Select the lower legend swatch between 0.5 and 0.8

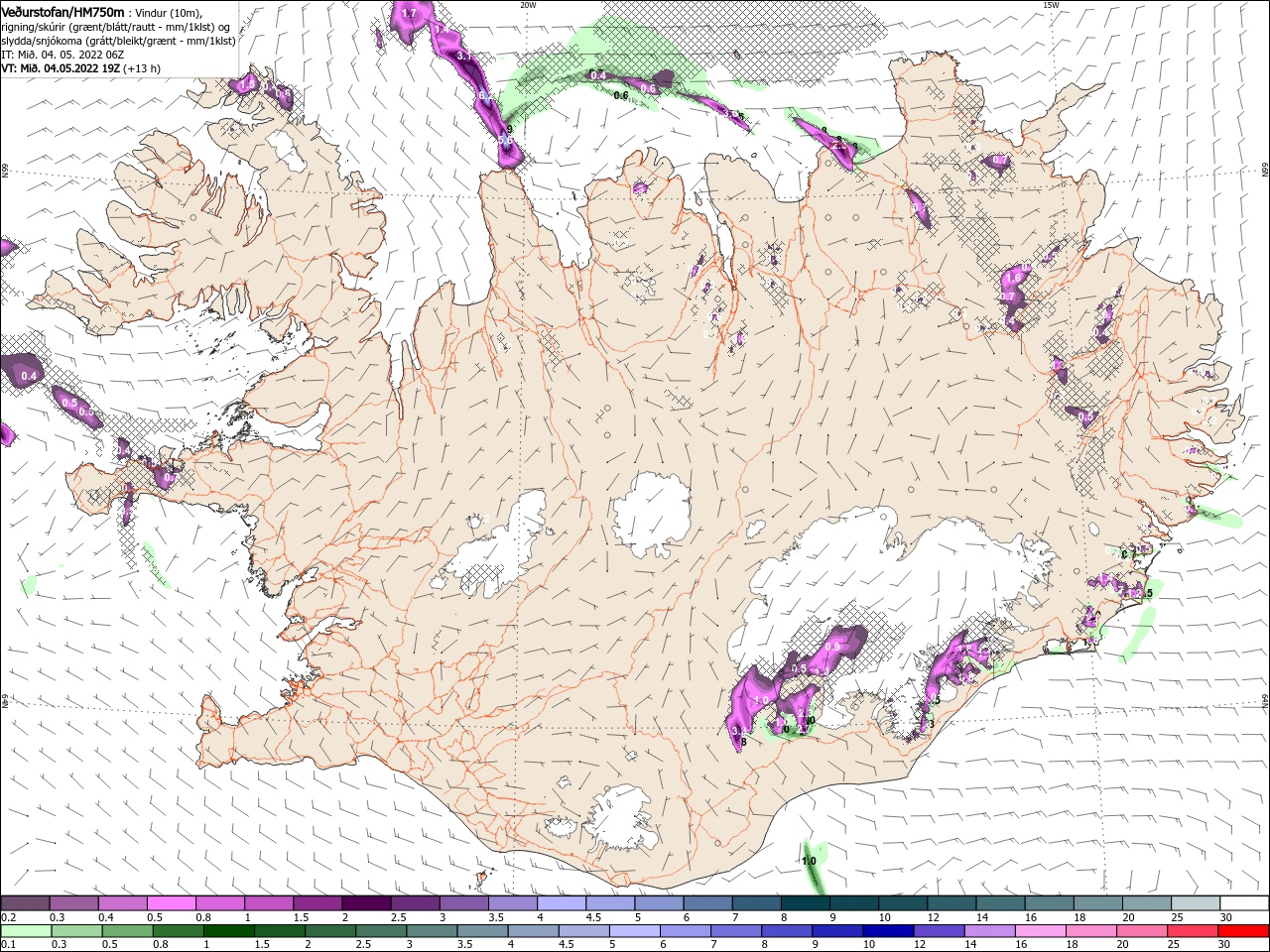click(x=127, y=931)
